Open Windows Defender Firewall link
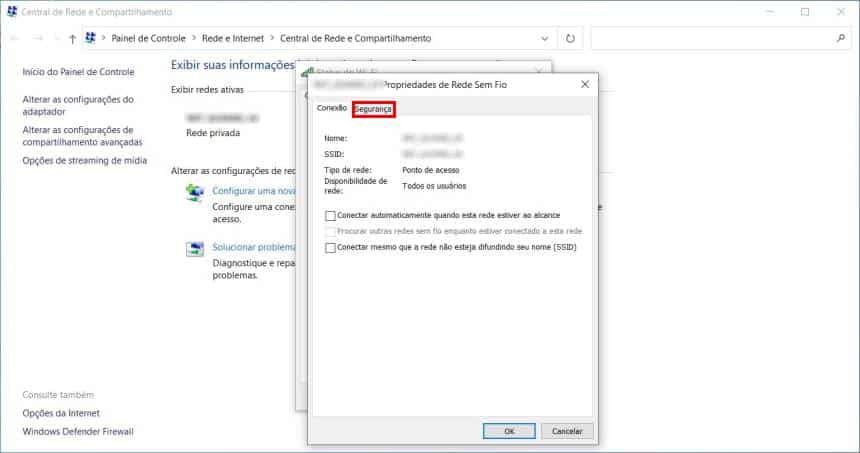Image resolution: width=860 pixels, height=453 pixels. point(78,431)
